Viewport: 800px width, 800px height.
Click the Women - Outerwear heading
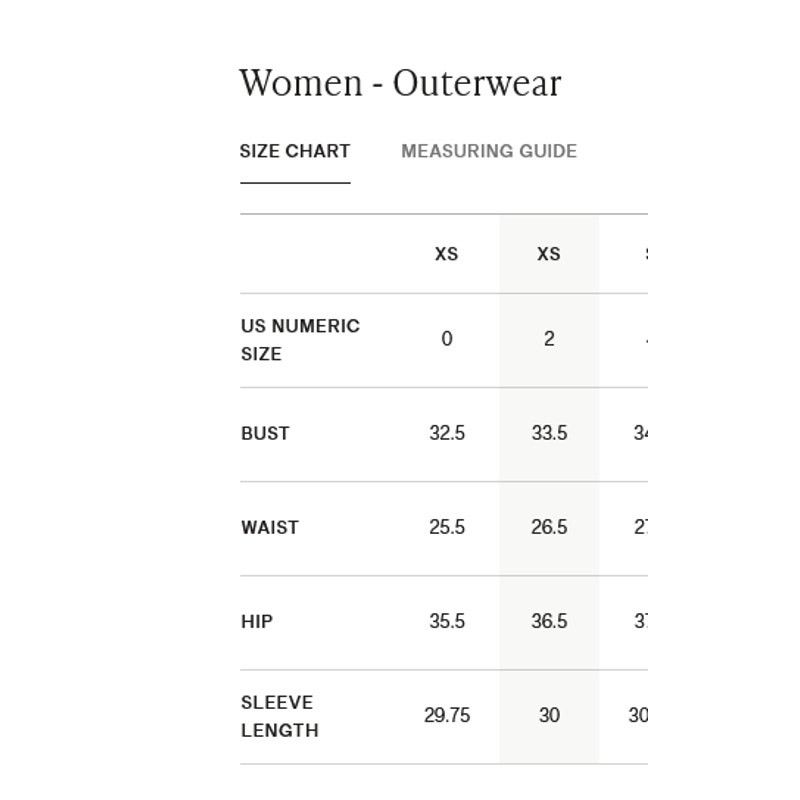[x=401, y=83]
